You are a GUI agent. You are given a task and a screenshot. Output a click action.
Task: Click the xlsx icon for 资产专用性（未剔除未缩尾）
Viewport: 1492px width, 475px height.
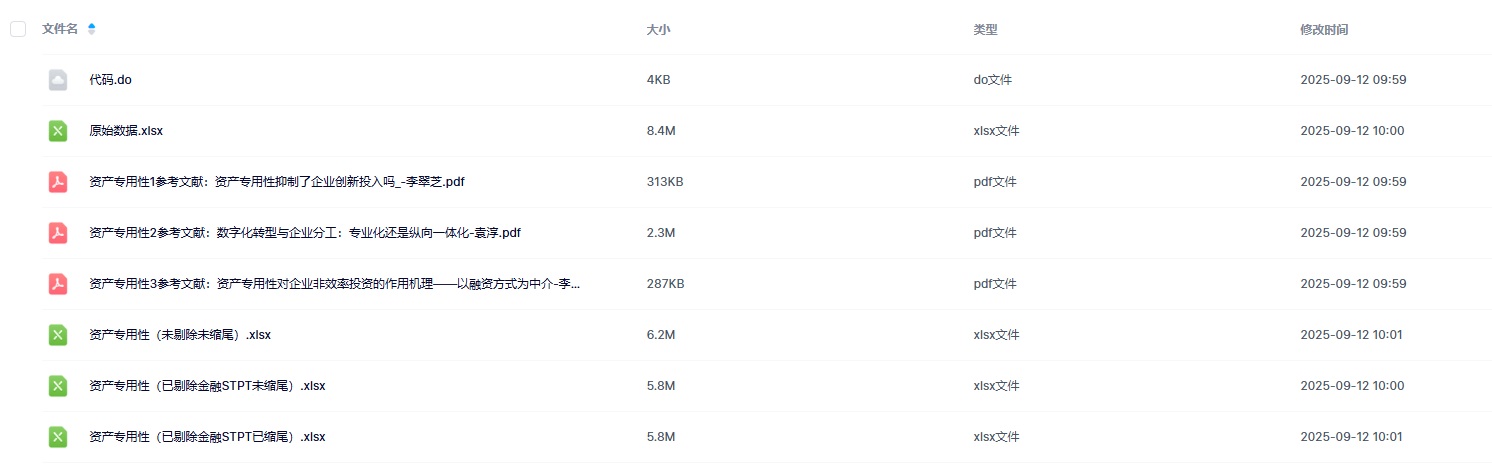58,335
